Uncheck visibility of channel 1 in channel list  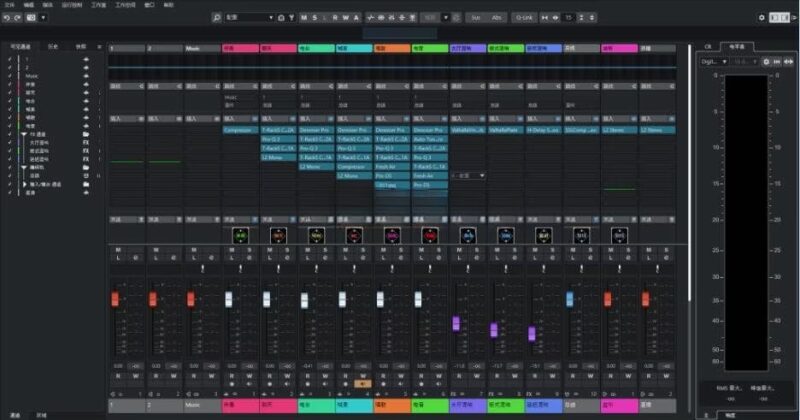pyautogui.click(x=9, y=59)
